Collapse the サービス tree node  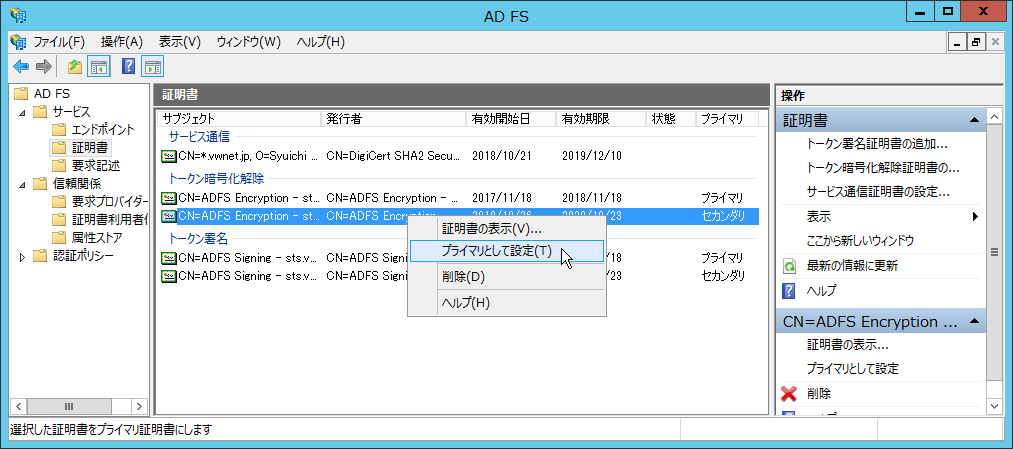coord(23,112)
